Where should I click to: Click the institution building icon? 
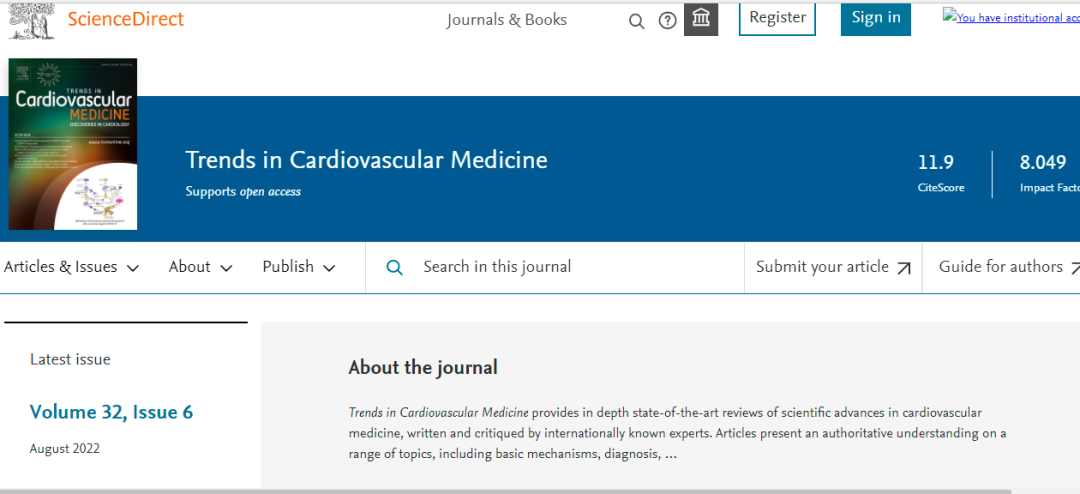[701, 19]
